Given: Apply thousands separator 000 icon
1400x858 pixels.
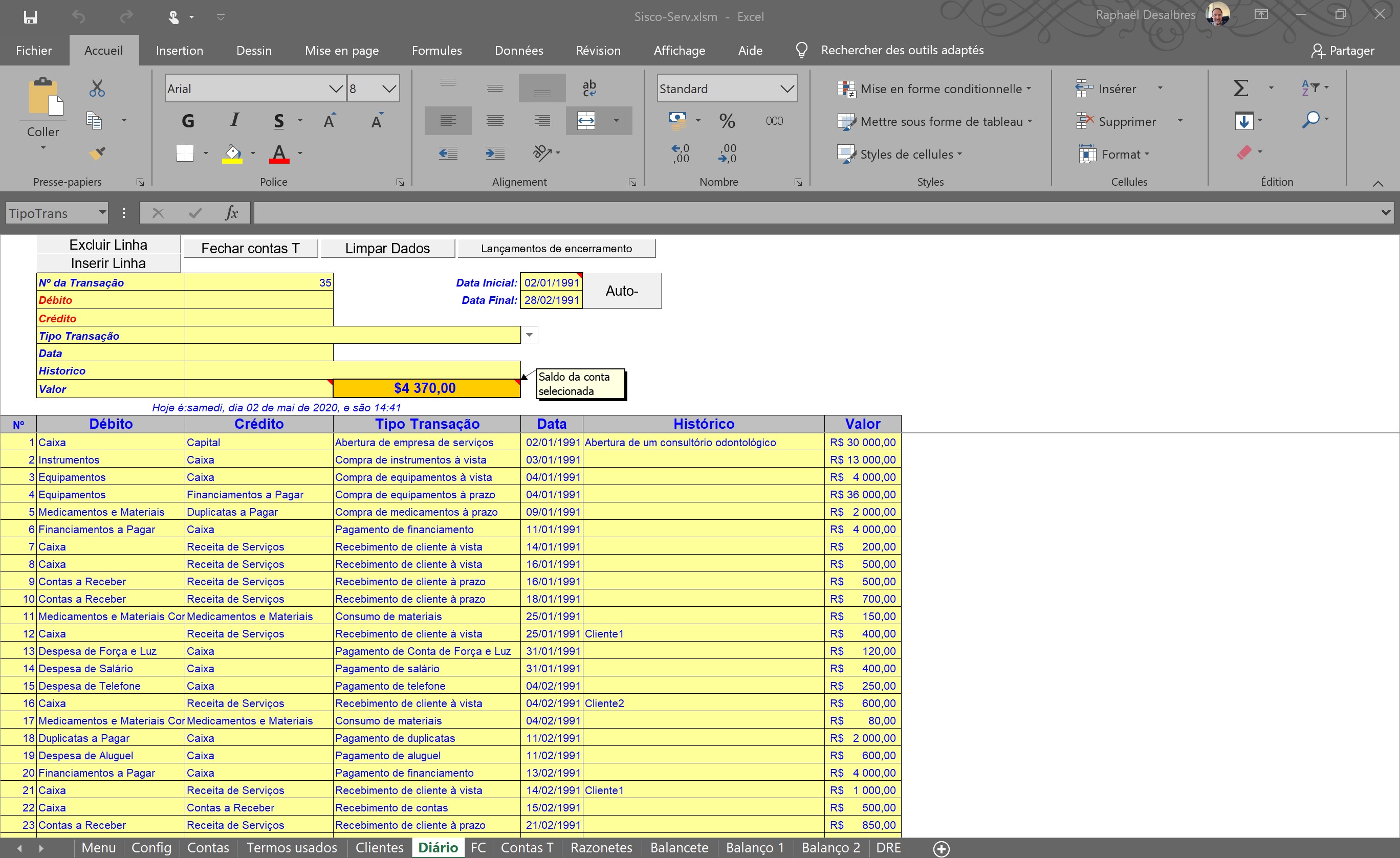Looking at the screenshot, I should coord(774,120).
